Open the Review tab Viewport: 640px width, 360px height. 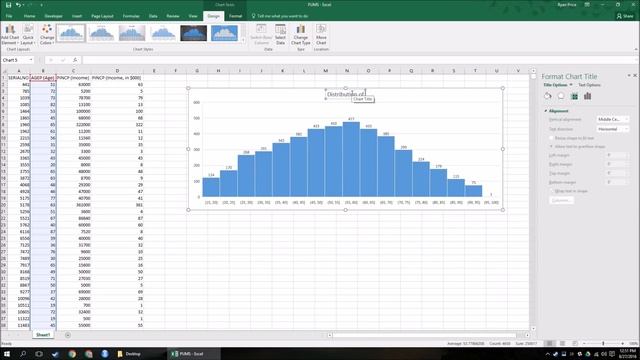click(173, 16)
